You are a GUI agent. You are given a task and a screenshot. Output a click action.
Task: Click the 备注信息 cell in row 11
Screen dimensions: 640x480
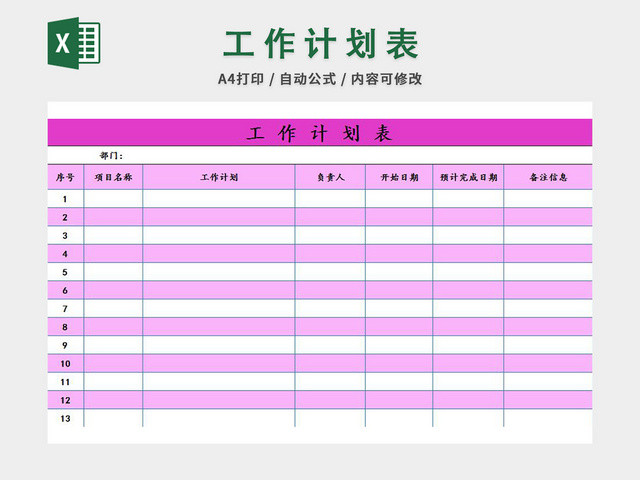pos(548,382)
